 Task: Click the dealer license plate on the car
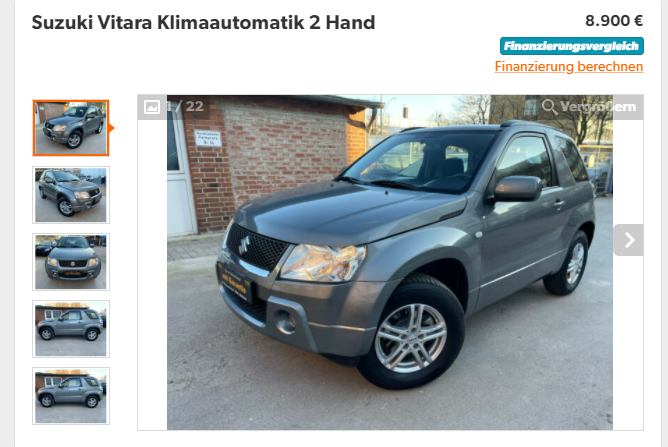pyautogui.click(x=234, y=283)
